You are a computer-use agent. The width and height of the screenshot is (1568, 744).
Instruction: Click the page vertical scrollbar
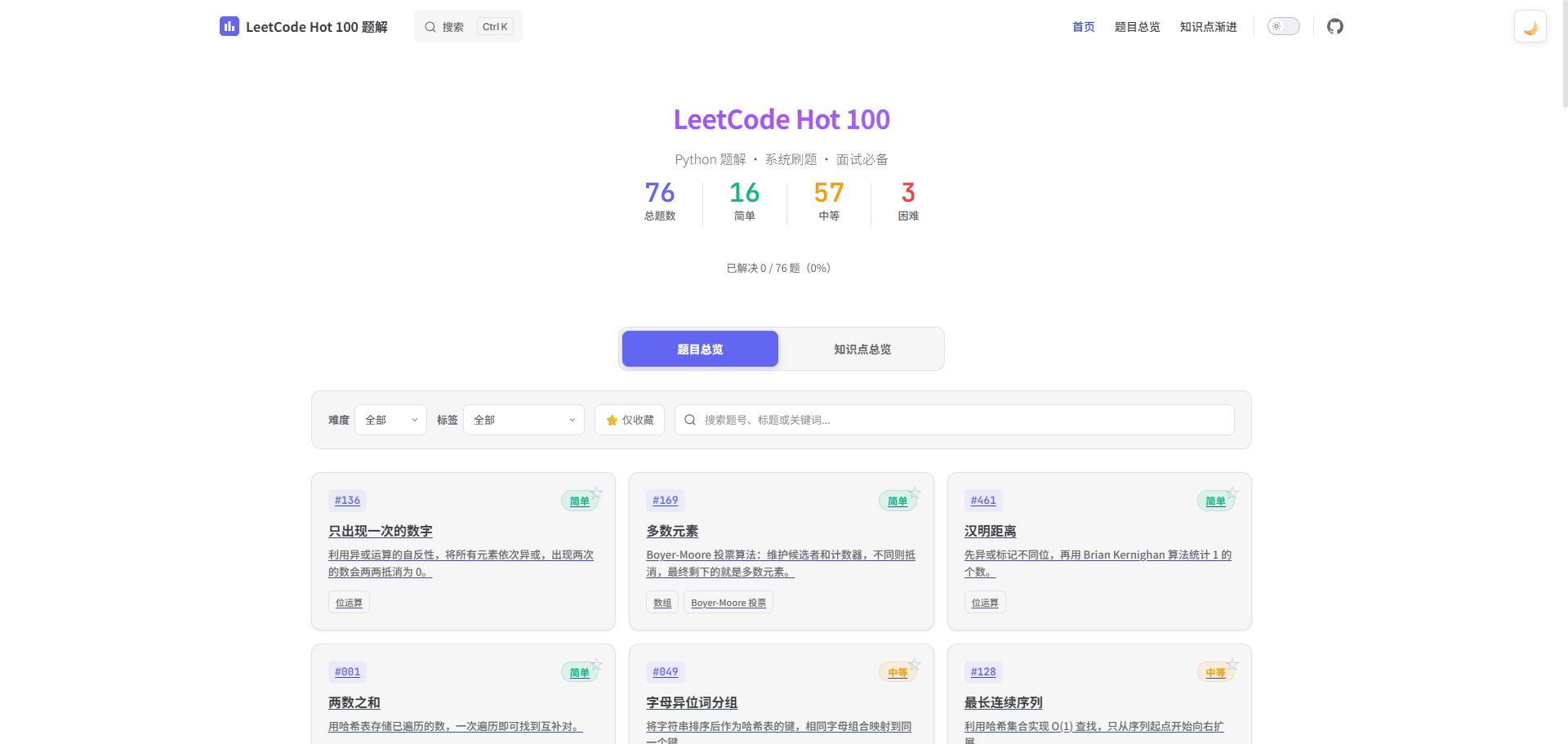click(x=1564, y=53)
